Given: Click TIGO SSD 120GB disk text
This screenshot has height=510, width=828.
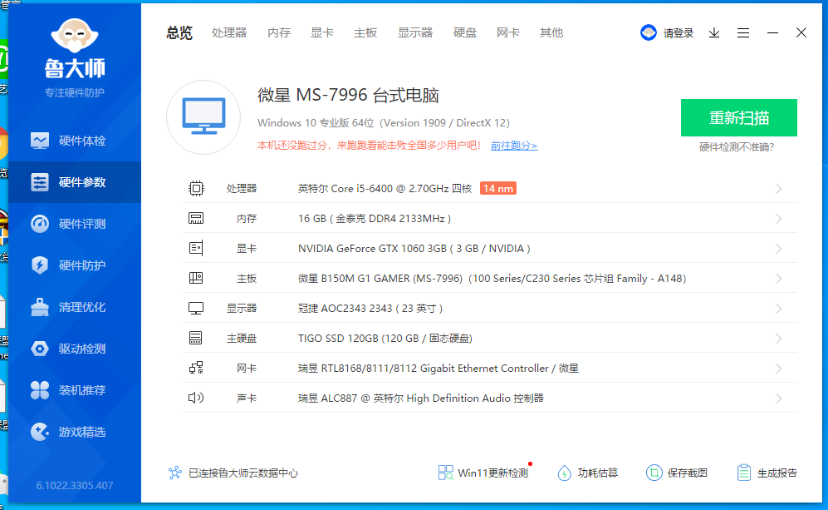Looking at the screenshot, I should tap(385, 338).
